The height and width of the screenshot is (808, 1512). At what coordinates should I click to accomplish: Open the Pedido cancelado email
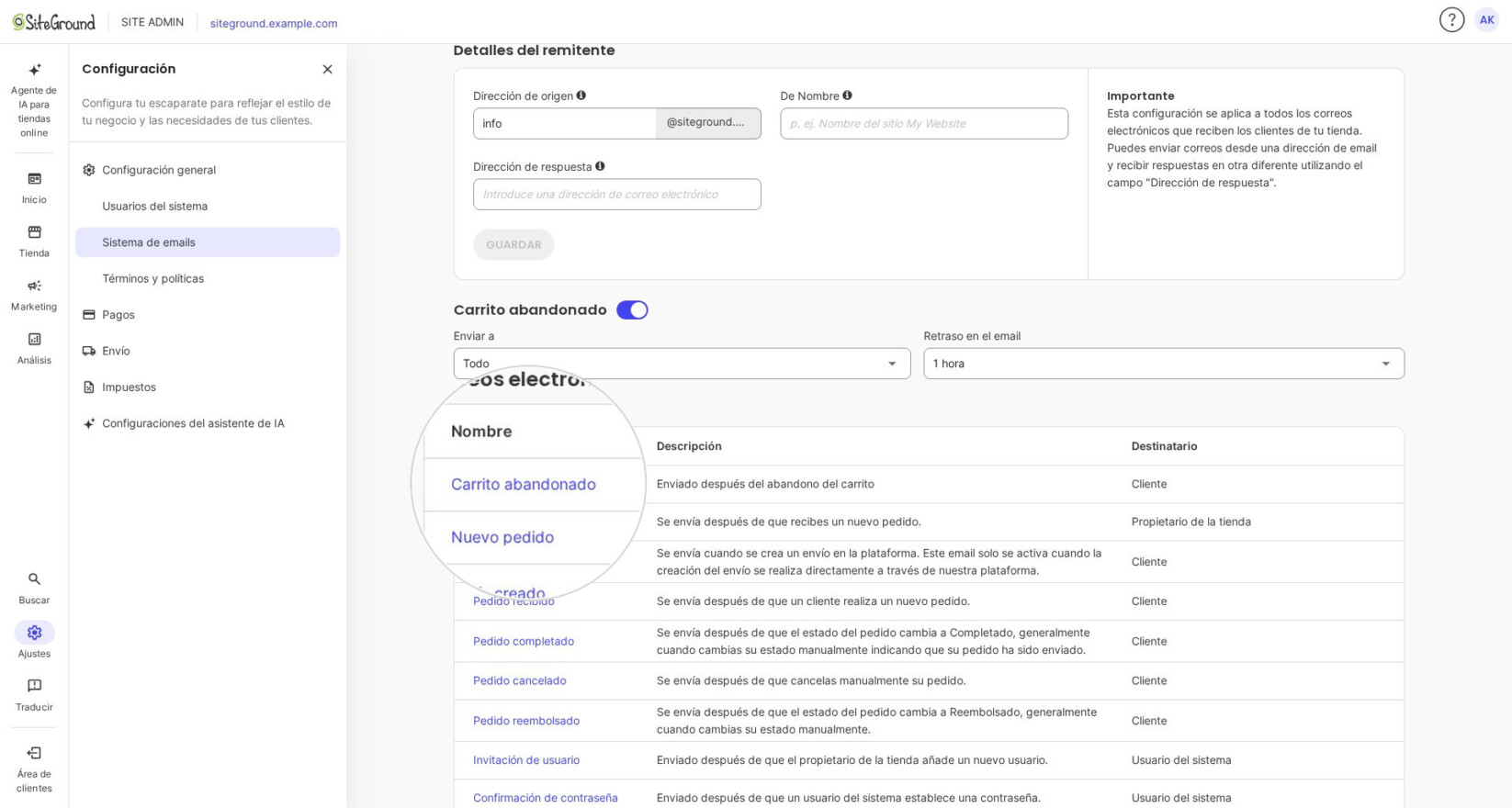click(520, 680)
